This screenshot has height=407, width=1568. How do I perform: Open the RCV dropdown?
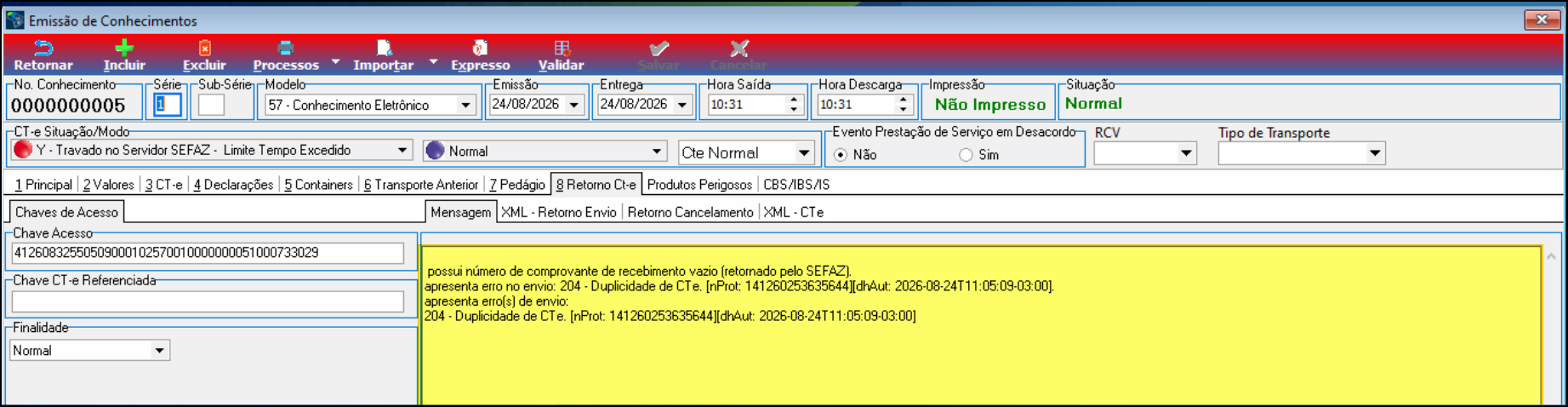coord(1186,153)
